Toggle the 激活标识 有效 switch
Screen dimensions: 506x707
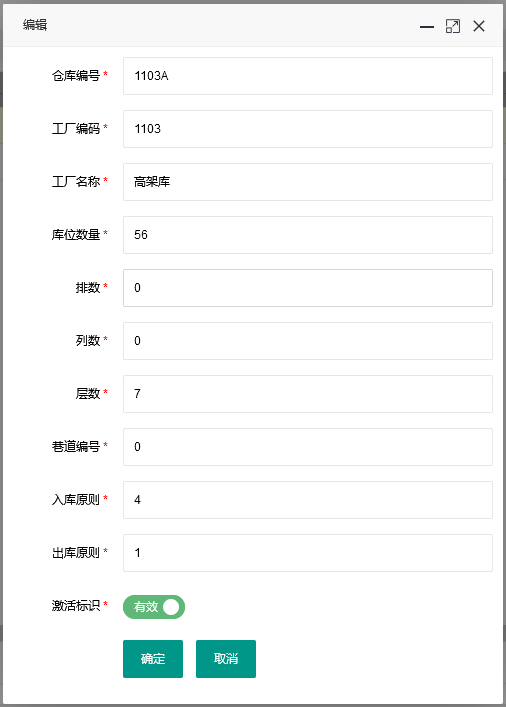point(154,606)
